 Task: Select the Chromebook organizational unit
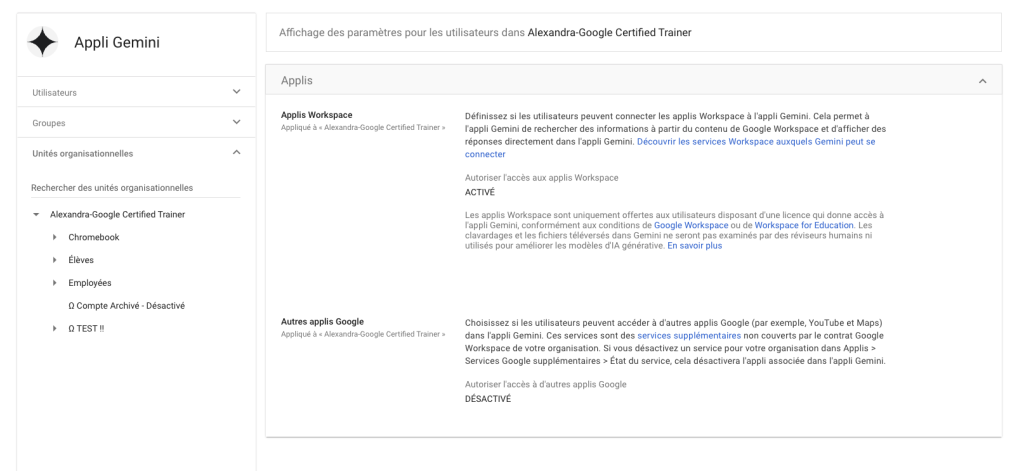tap(94, 237)
